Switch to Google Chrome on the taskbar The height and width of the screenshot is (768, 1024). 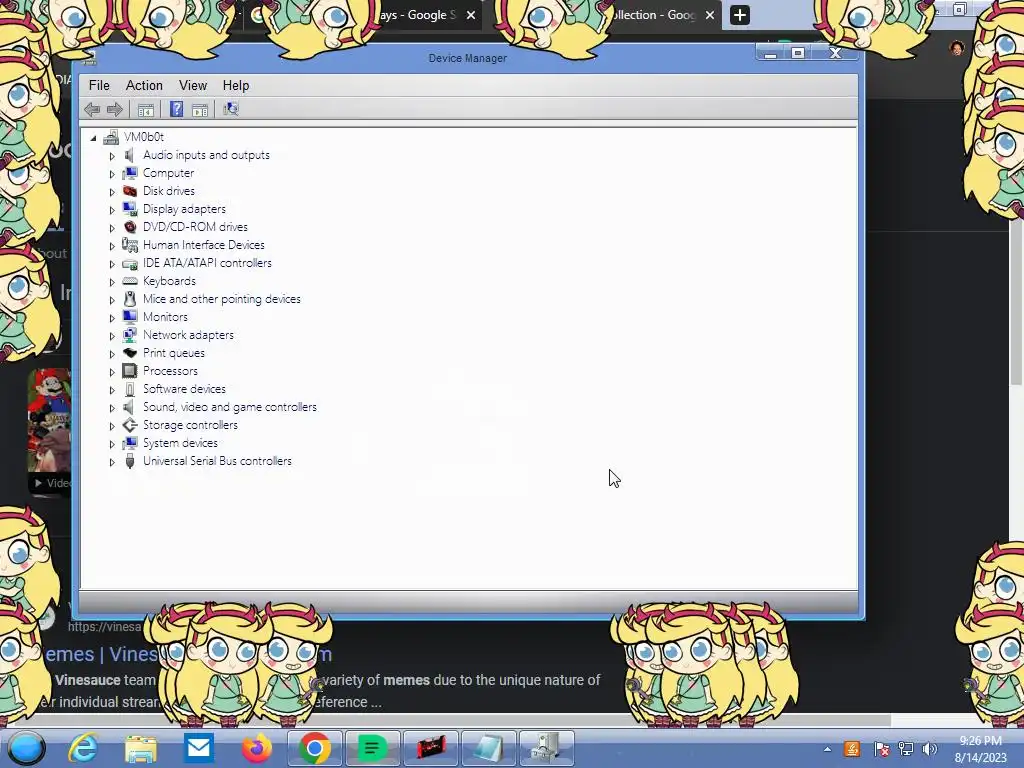point(314,748)
